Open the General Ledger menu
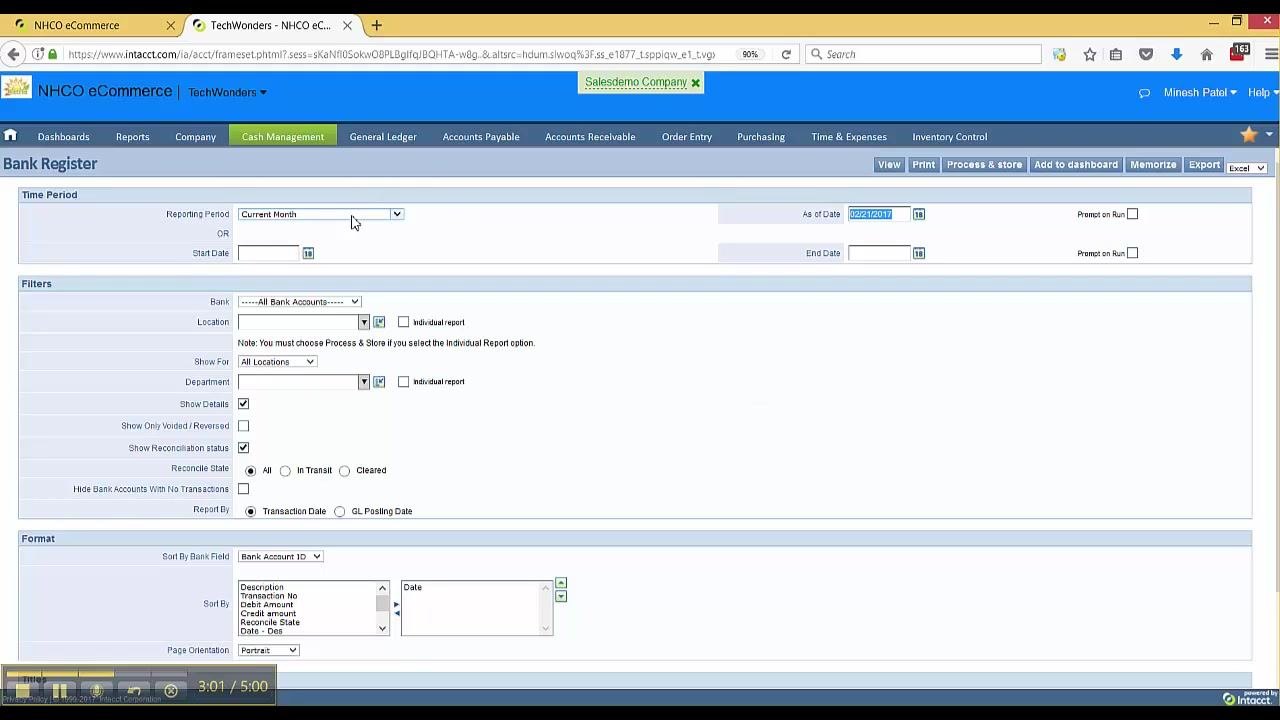The height and width of the screenshot is (720, 1280). click(x=383, y=136)
